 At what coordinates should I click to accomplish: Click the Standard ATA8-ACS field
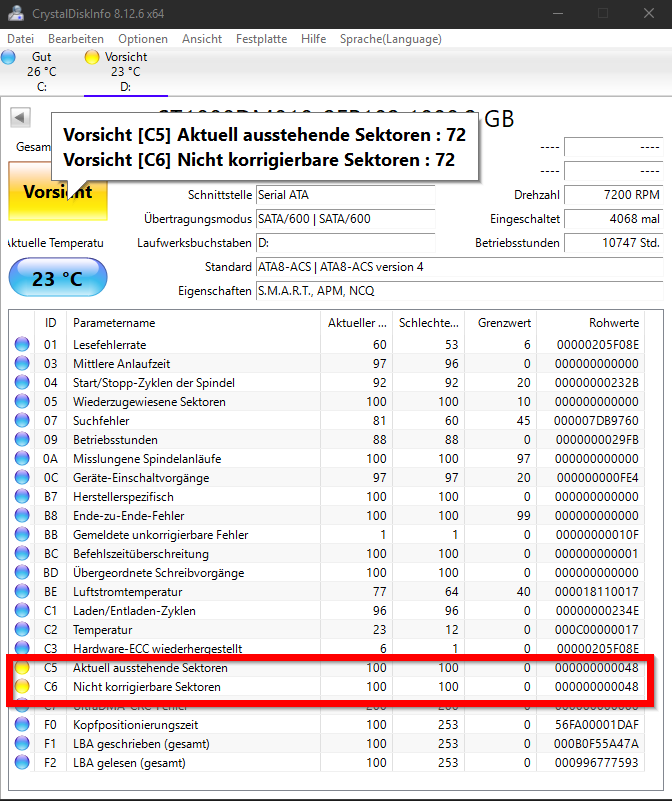point(459,267)
